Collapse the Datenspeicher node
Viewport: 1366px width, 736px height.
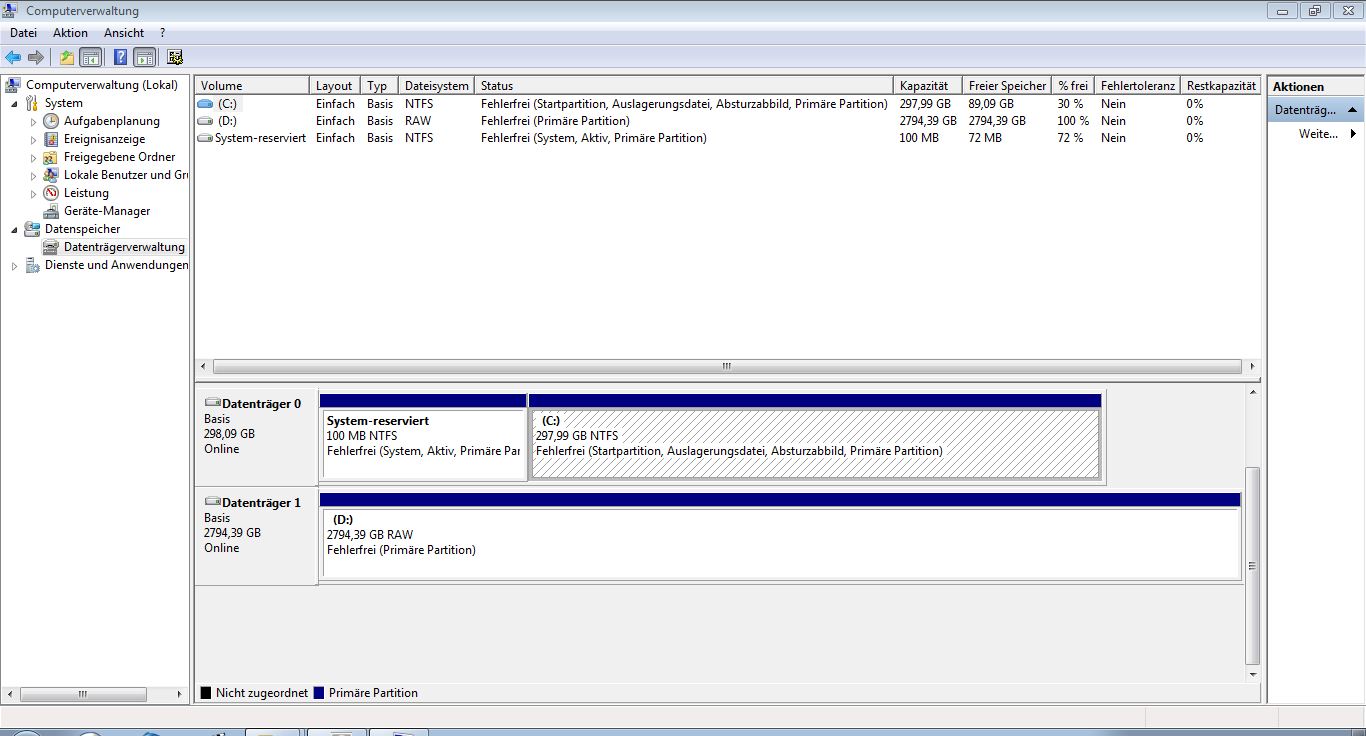[14, 229]
